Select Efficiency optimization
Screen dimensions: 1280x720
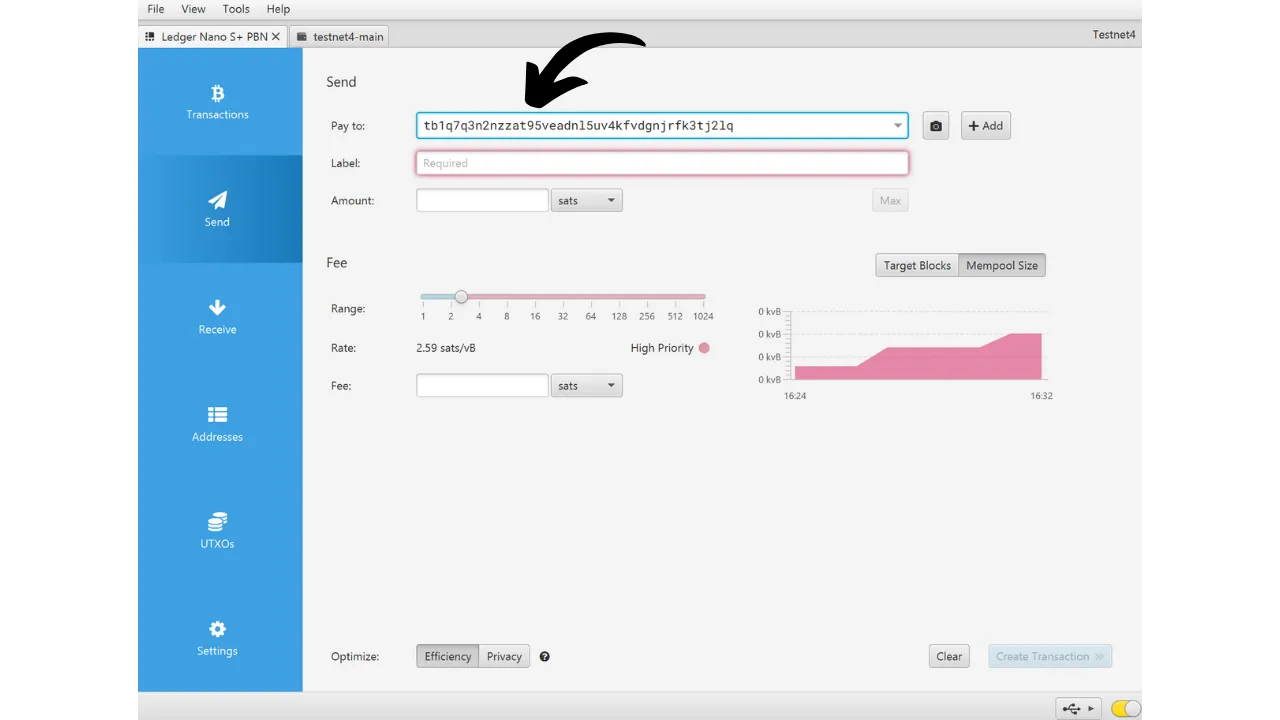tap(447, 657)
